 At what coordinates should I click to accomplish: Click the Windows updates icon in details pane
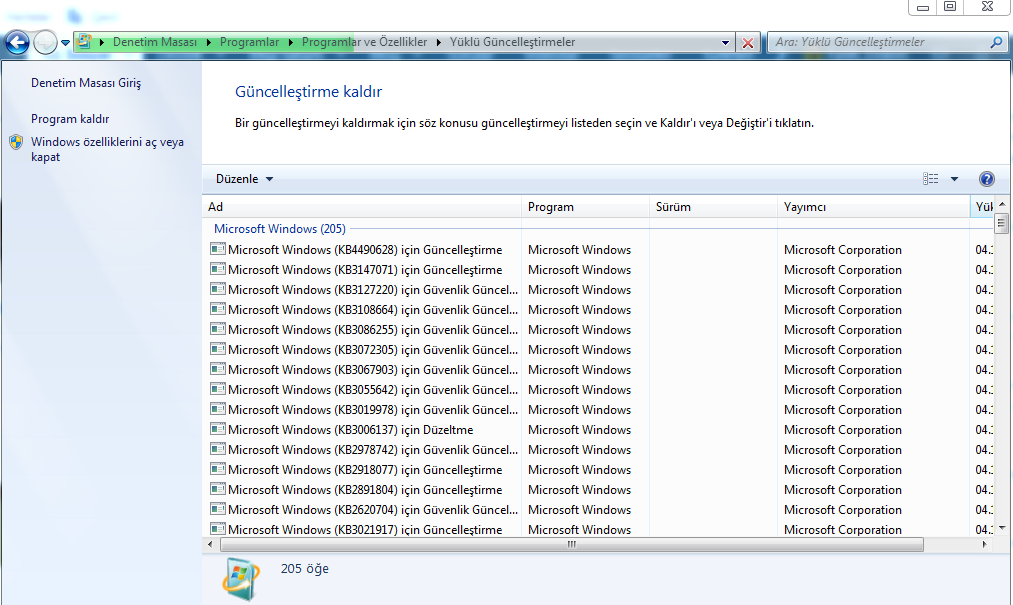point(241,578)
